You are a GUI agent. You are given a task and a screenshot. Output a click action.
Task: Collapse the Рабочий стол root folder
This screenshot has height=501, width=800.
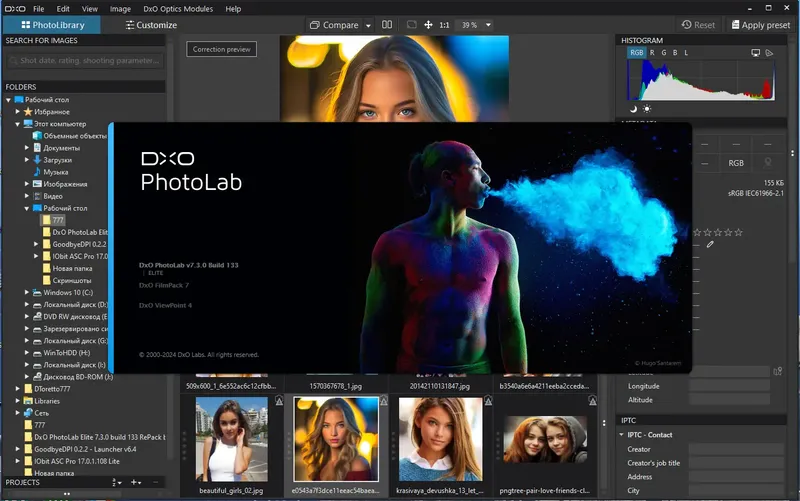pyautogui.click(x=9, y=100)
